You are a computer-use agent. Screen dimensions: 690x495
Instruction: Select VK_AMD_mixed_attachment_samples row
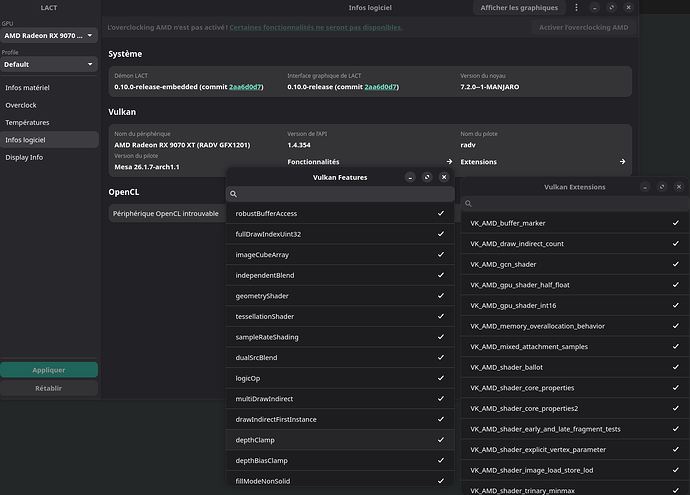[575, 347]
